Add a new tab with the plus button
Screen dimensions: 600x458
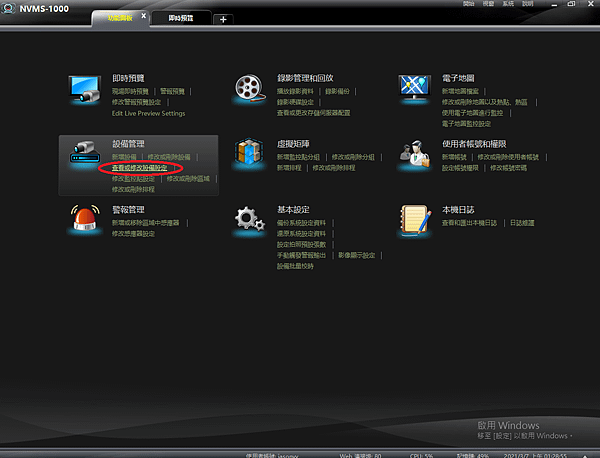pyautogui.click(x=223, y=19)
